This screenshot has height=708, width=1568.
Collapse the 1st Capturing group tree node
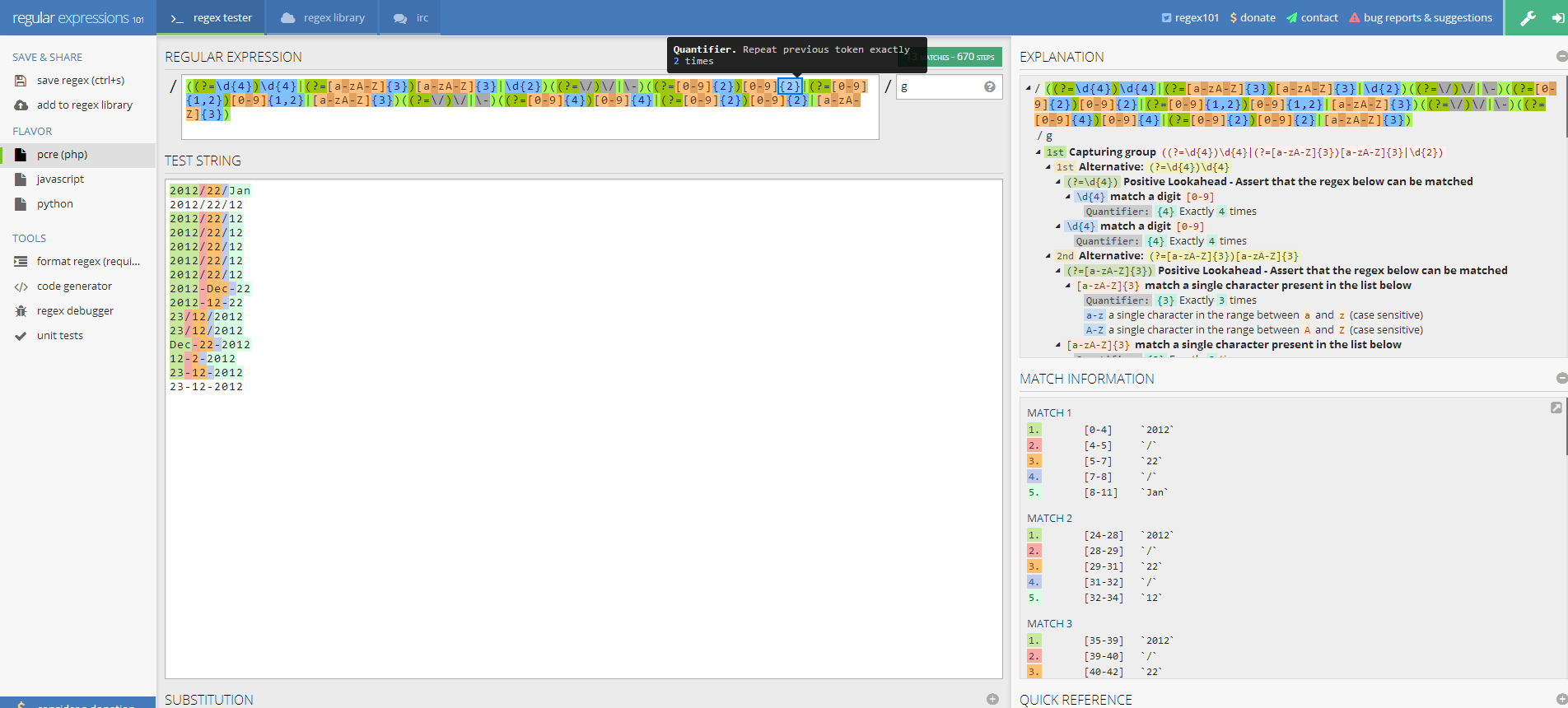(x=1038, y=152)
